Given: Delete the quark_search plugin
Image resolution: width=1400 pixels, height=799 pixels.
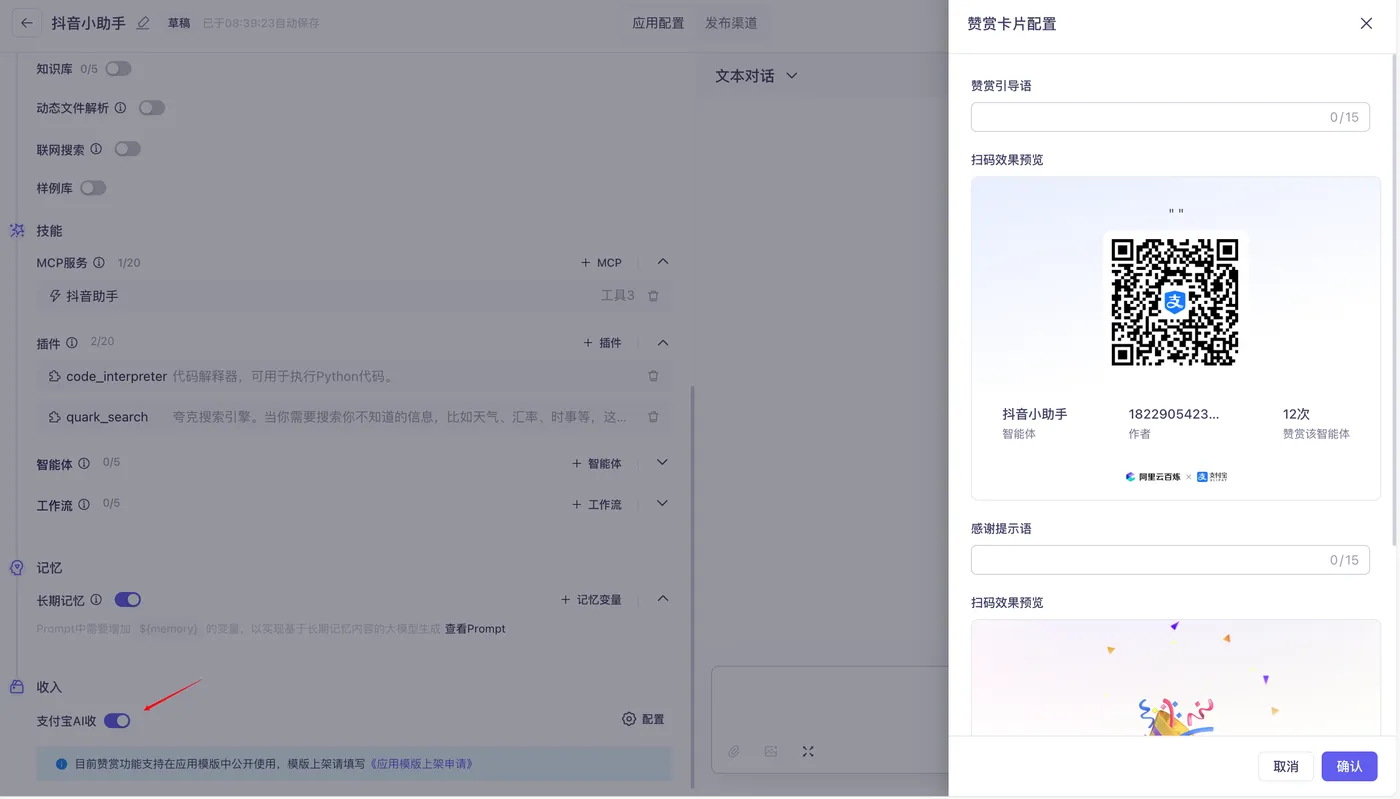Looking at the screenshot, I should (x=653, y=417).
